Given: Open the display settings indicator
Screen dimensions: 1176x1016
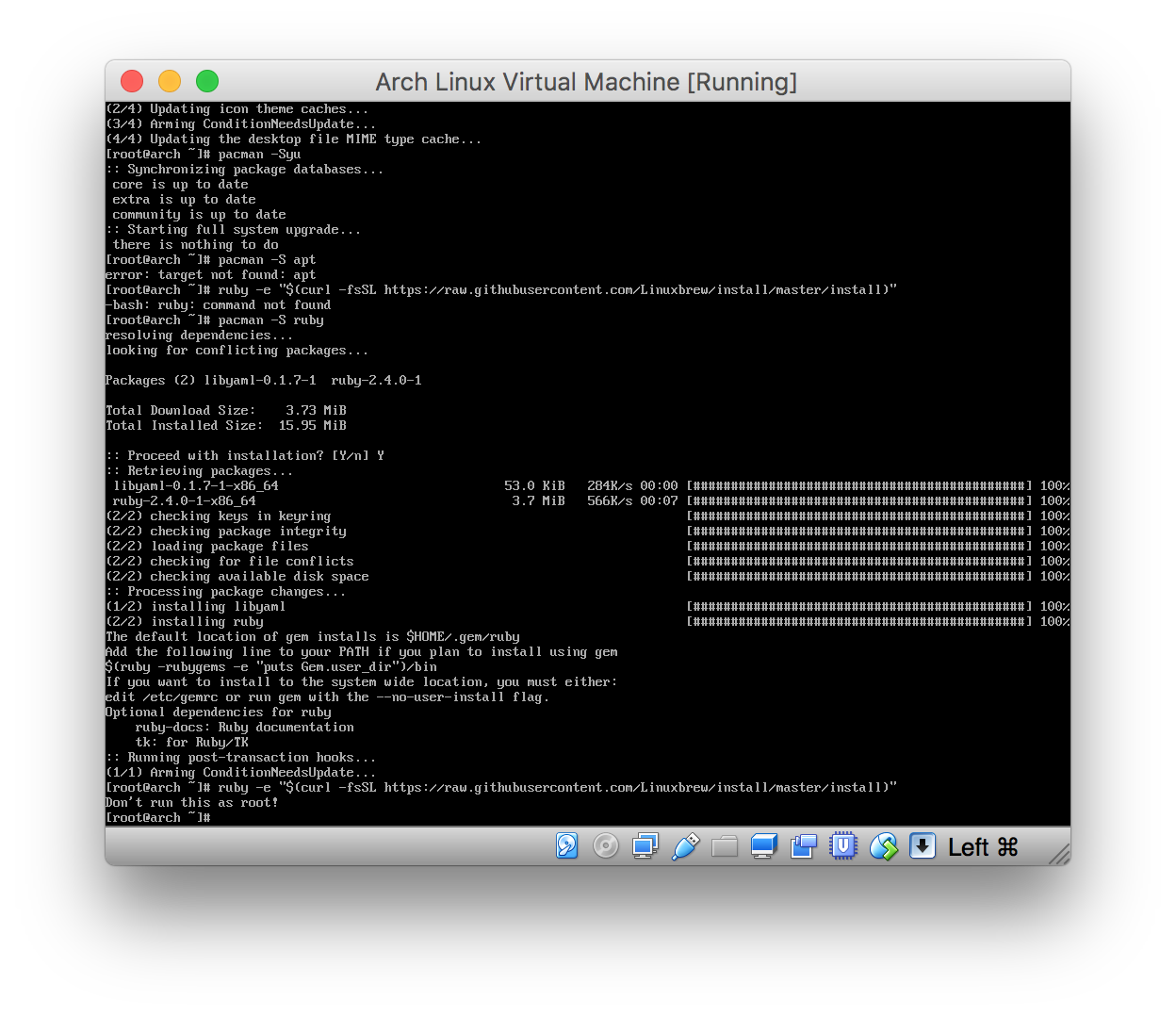Looking at the screenshot, I should pos(764,846).
